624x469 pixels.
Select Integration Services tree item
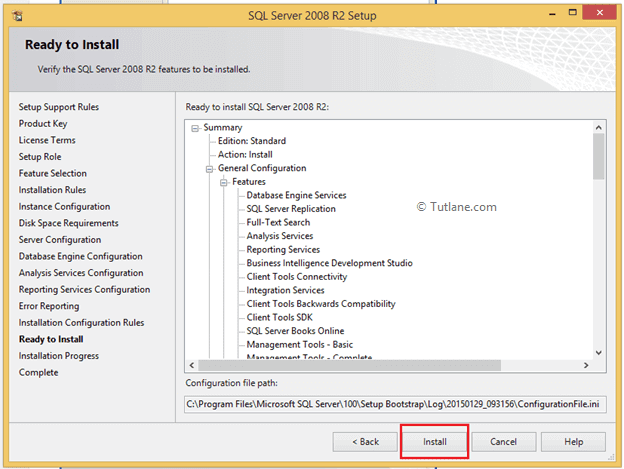coord(285,290)
